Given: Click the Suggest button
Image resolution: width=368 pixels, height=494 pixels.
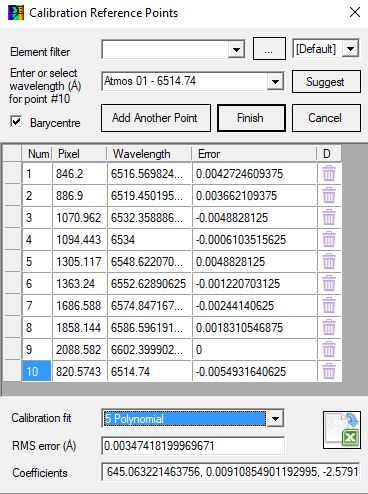Looking at the screenshot, I should click(326, 82).
